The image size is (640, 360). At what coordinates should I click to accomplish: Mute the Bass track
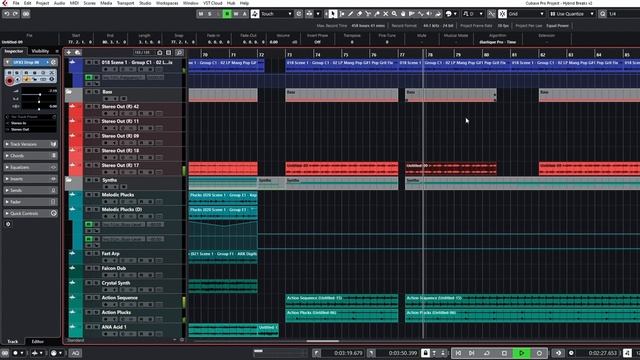coord(89,92)
